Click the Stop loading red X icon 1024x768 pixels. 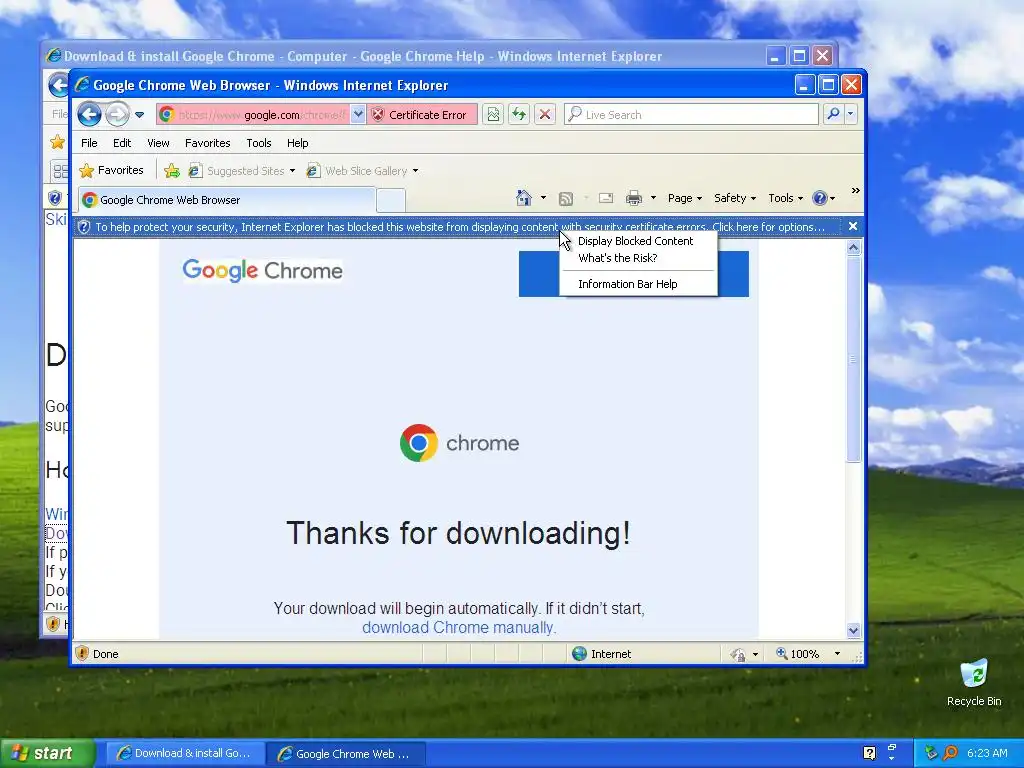(545, 115)
